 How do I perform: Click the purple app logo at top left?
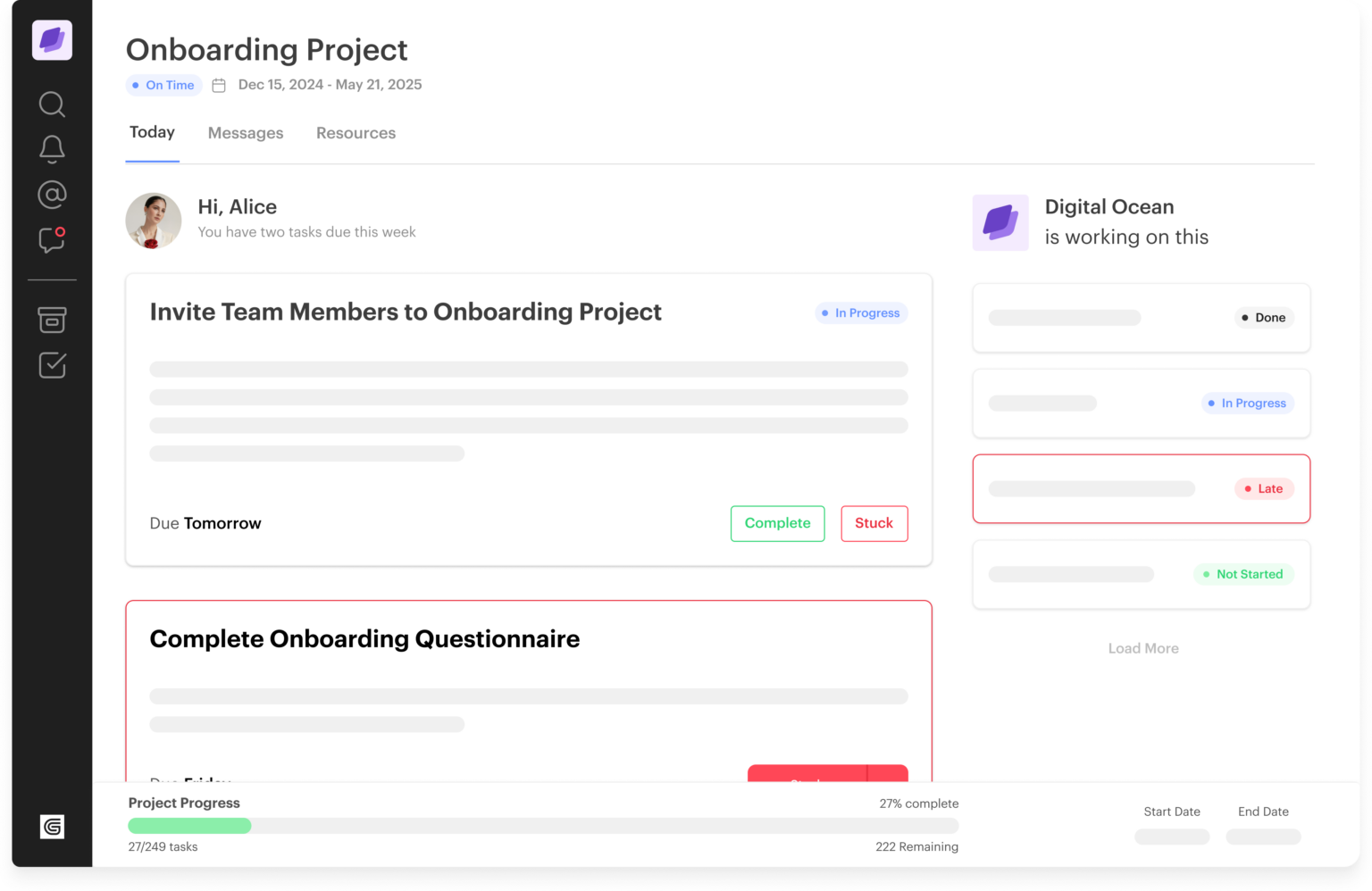tap(52, 40)
